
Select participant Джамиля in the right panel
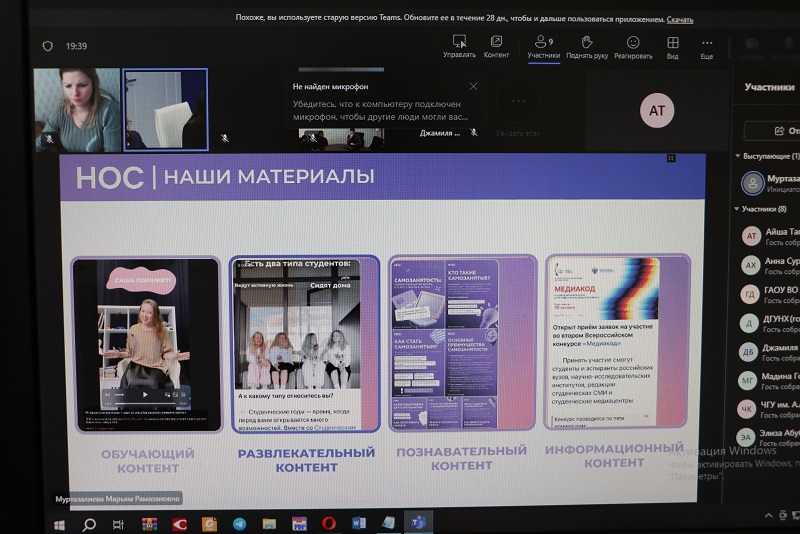(x=770, y=352)
